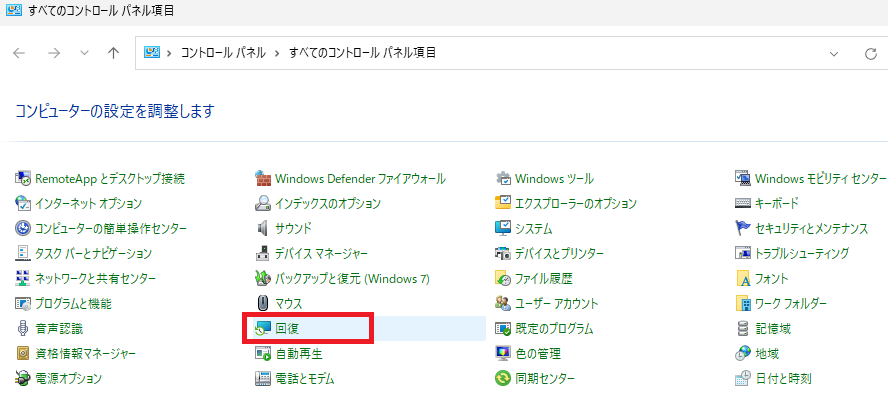This screenshot has width=888, height=419.
Task: Click the ユーザー アカウント icon
Action: click(503, 303)
